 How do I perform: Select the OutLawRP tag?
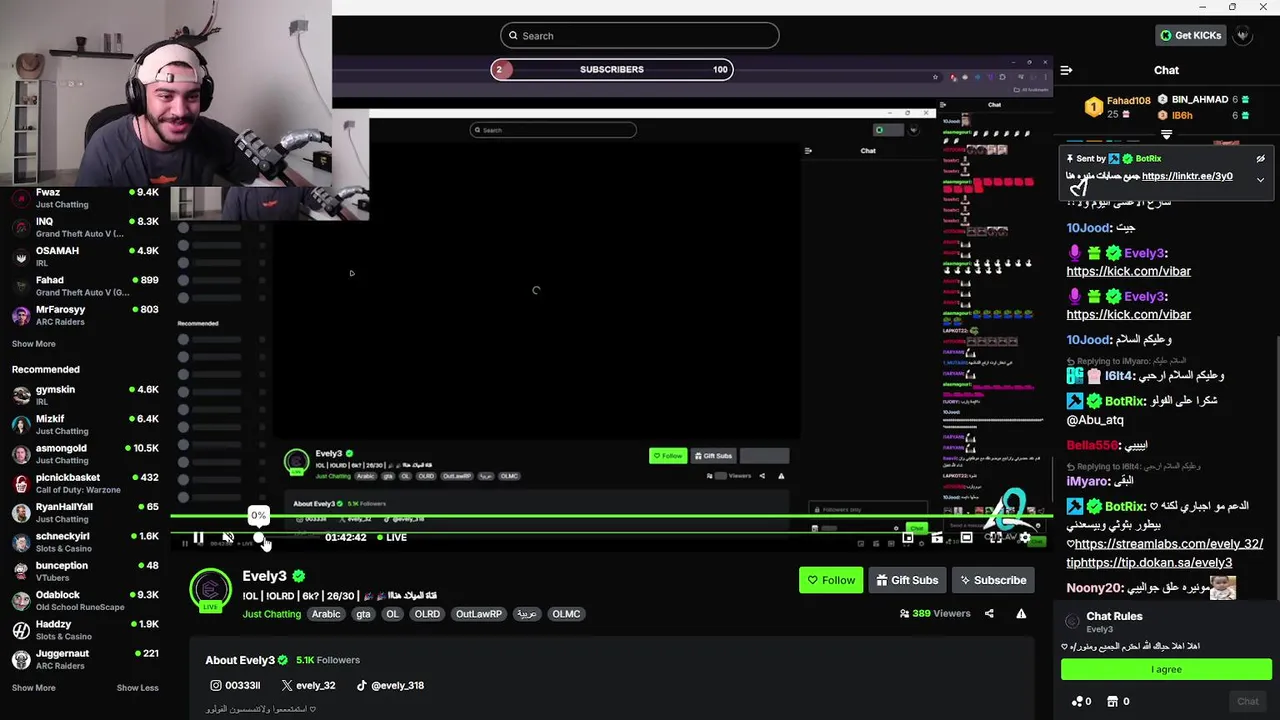pos(478,614)
